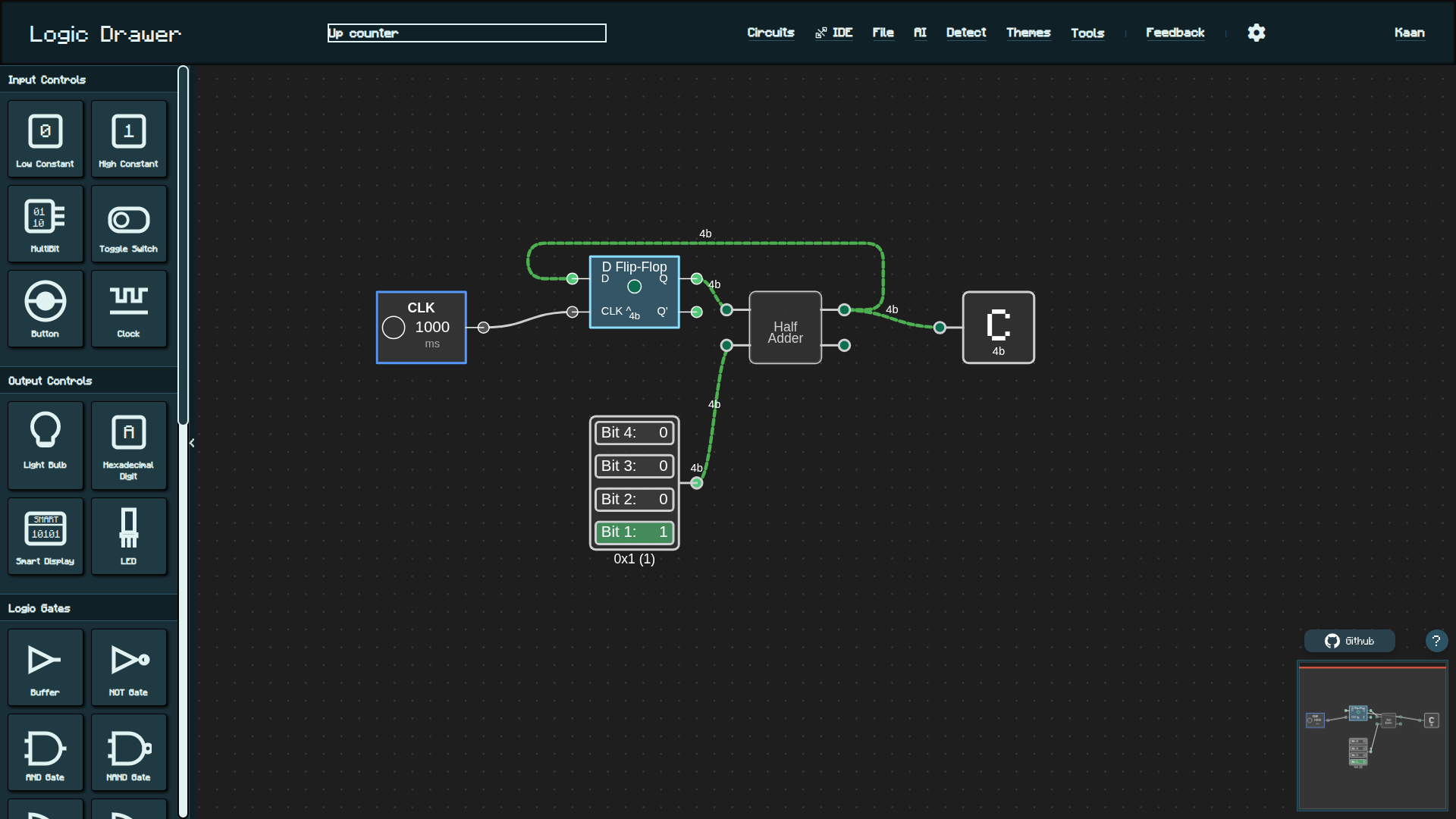Open the Circuits menu
1456x819 pixels.
point(770,33)
